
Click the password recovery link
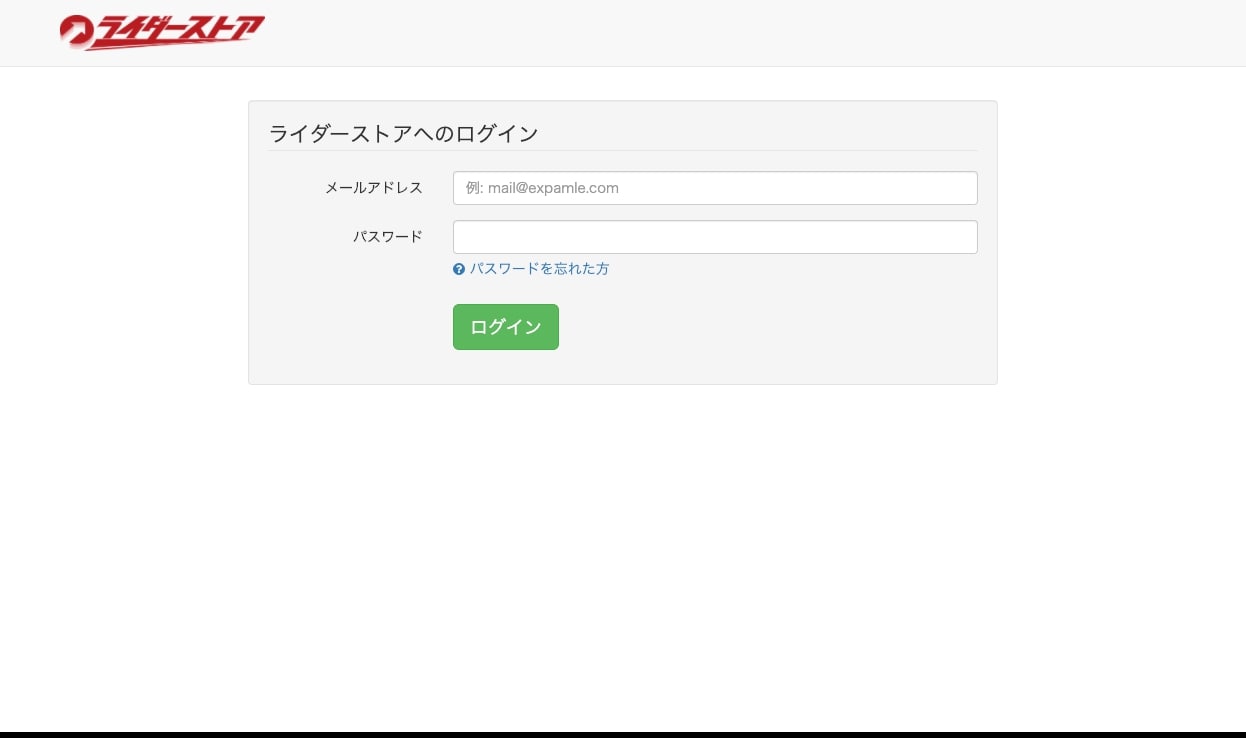pyautogui.click(x=540, y=268)
